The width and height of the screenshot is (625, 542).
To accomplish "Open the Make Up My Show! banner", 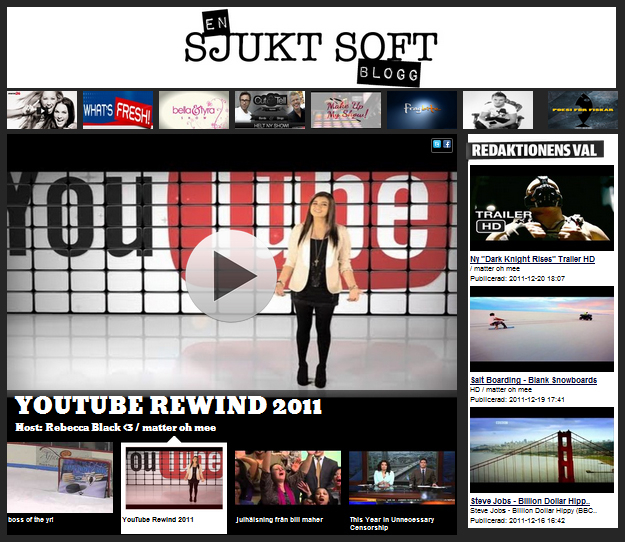I will click(x=346, y=110).
